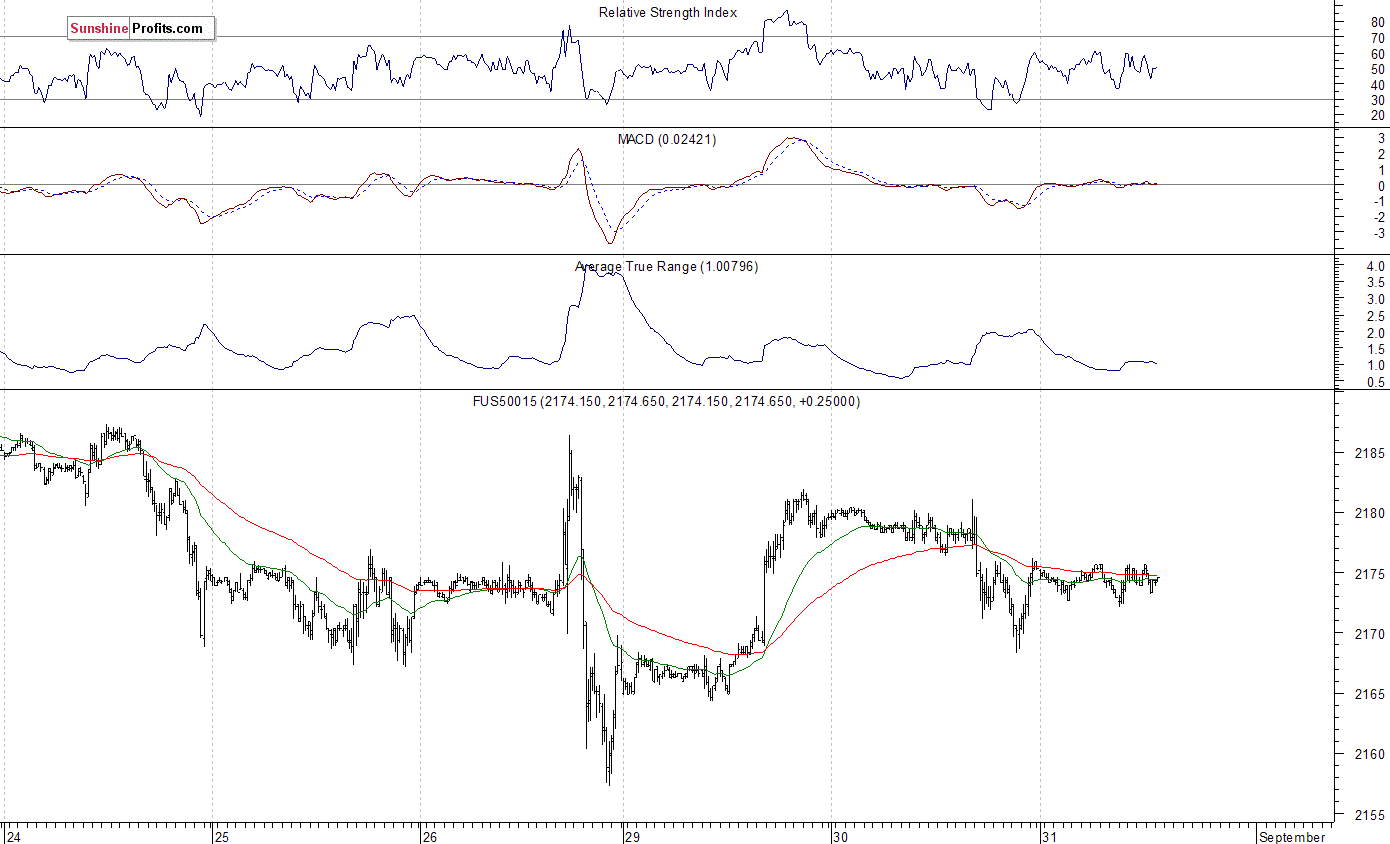
Task: Click the RSI axis value 70
Action: (x=1377, y=38)
